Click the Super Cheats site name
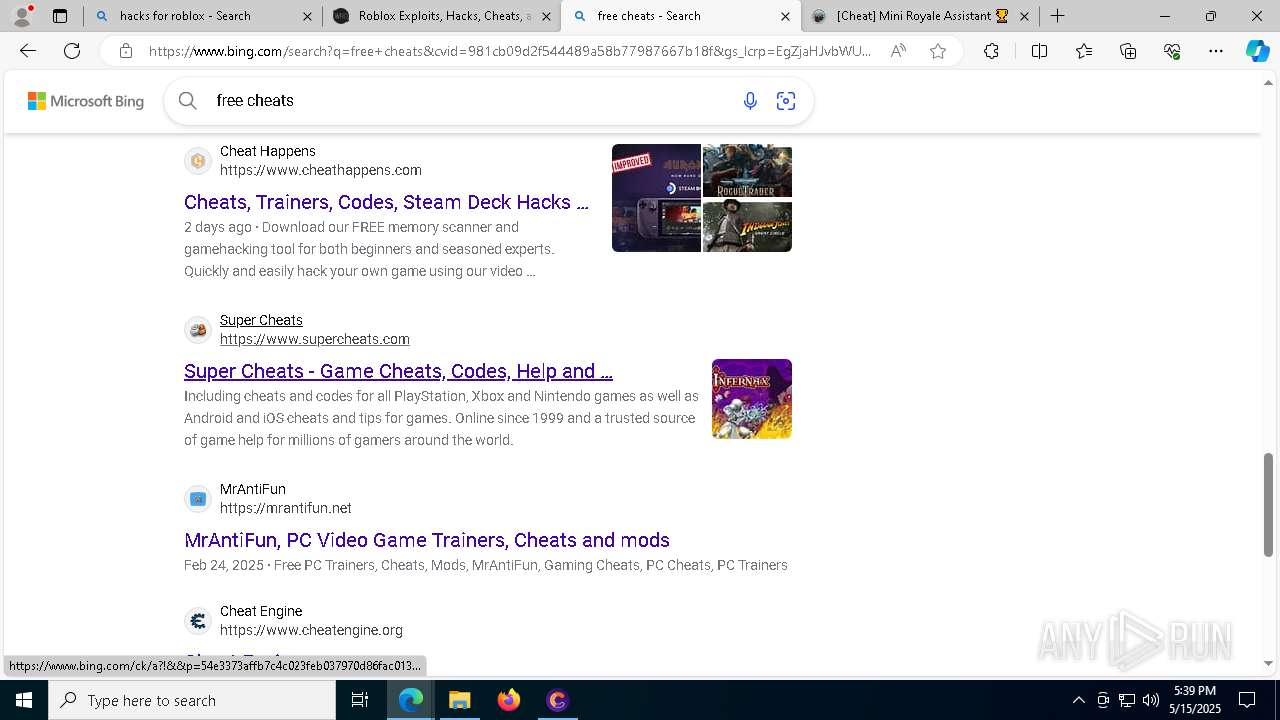The image size is (1280, 720). [x=261, y=320]
